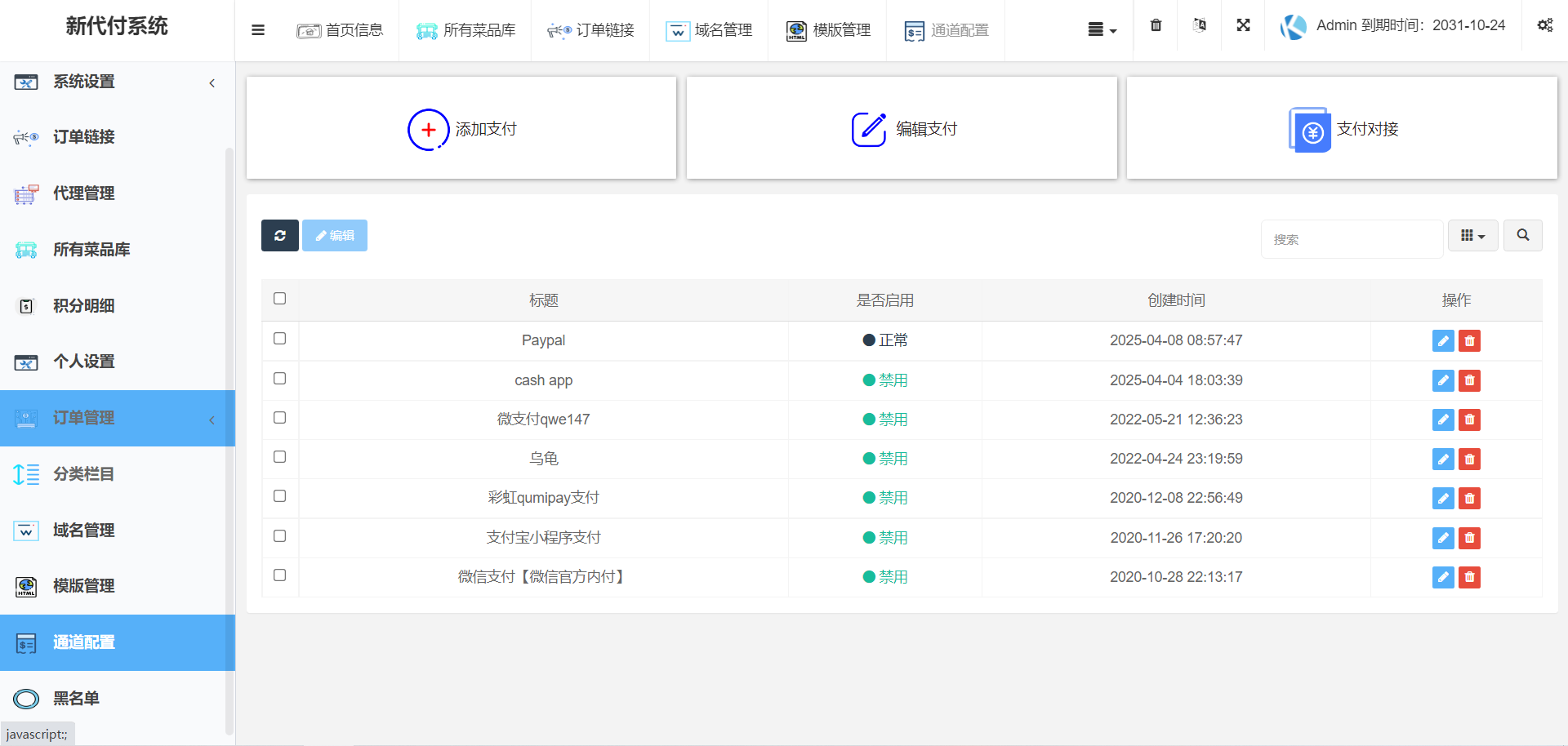
Task: Delete the 乌龟 payment row
Action: coord(1469,460)
